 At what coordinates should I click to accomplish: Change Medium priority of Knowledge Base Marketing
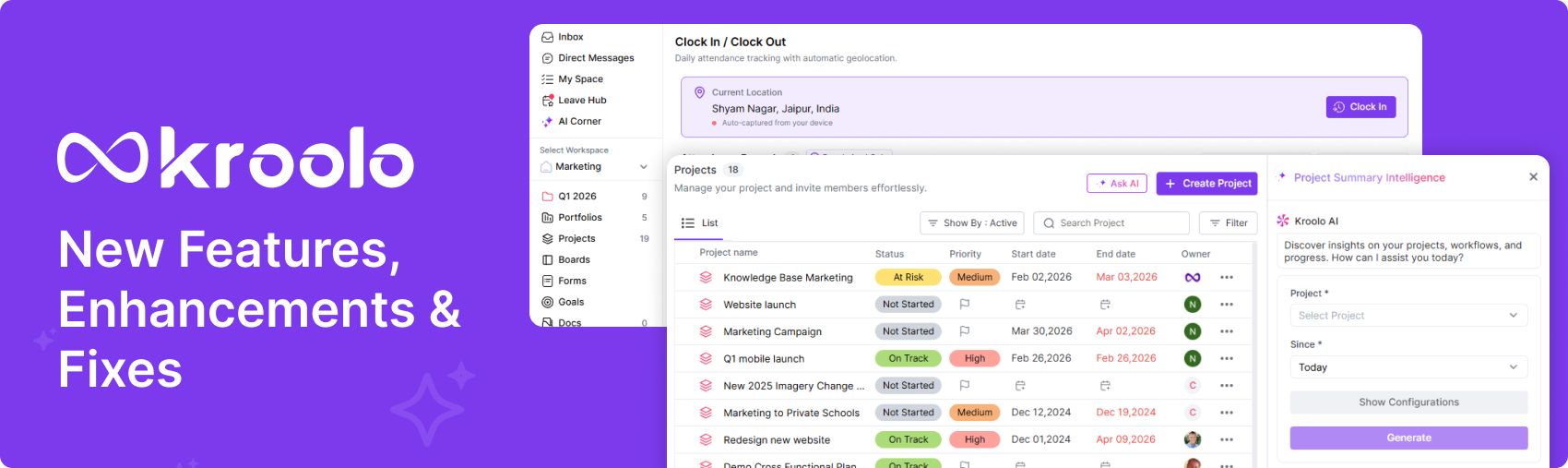pyautogui.click(x=975, y=278)
